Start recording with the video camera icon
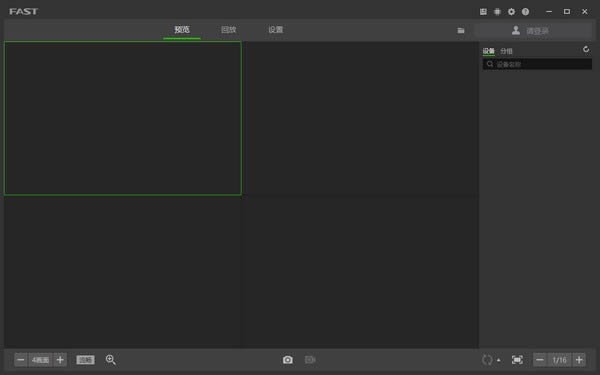The height and width of the screenshot is (375, 600). 310,360
